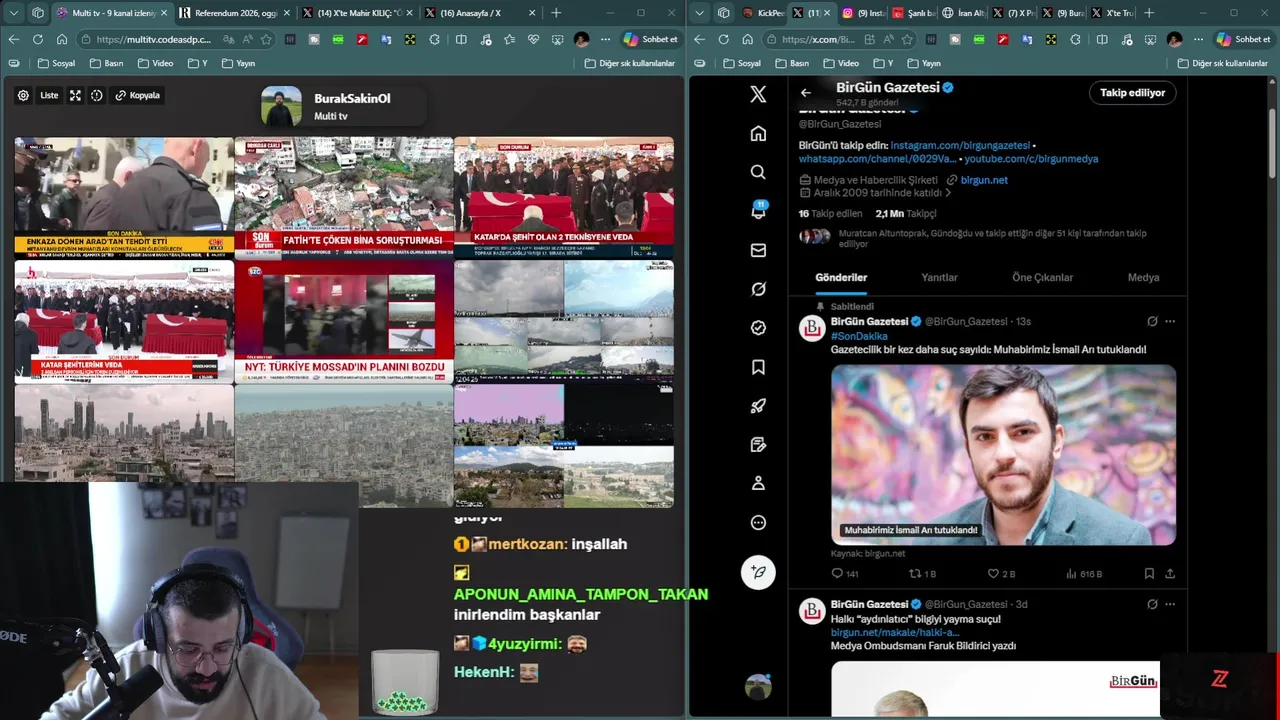The height and width of the screenshot is (720, 1280).
Task: Click Grok icon on pinned tweet
Action: [x=1152, y=321]
